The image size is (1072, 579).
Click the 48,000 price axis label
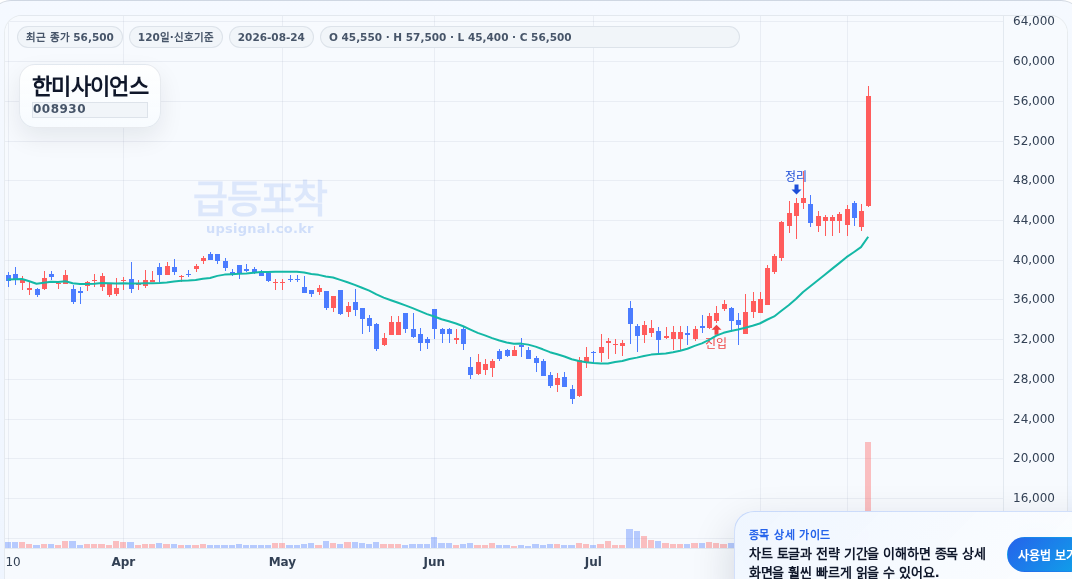(x=1033, y=180)
